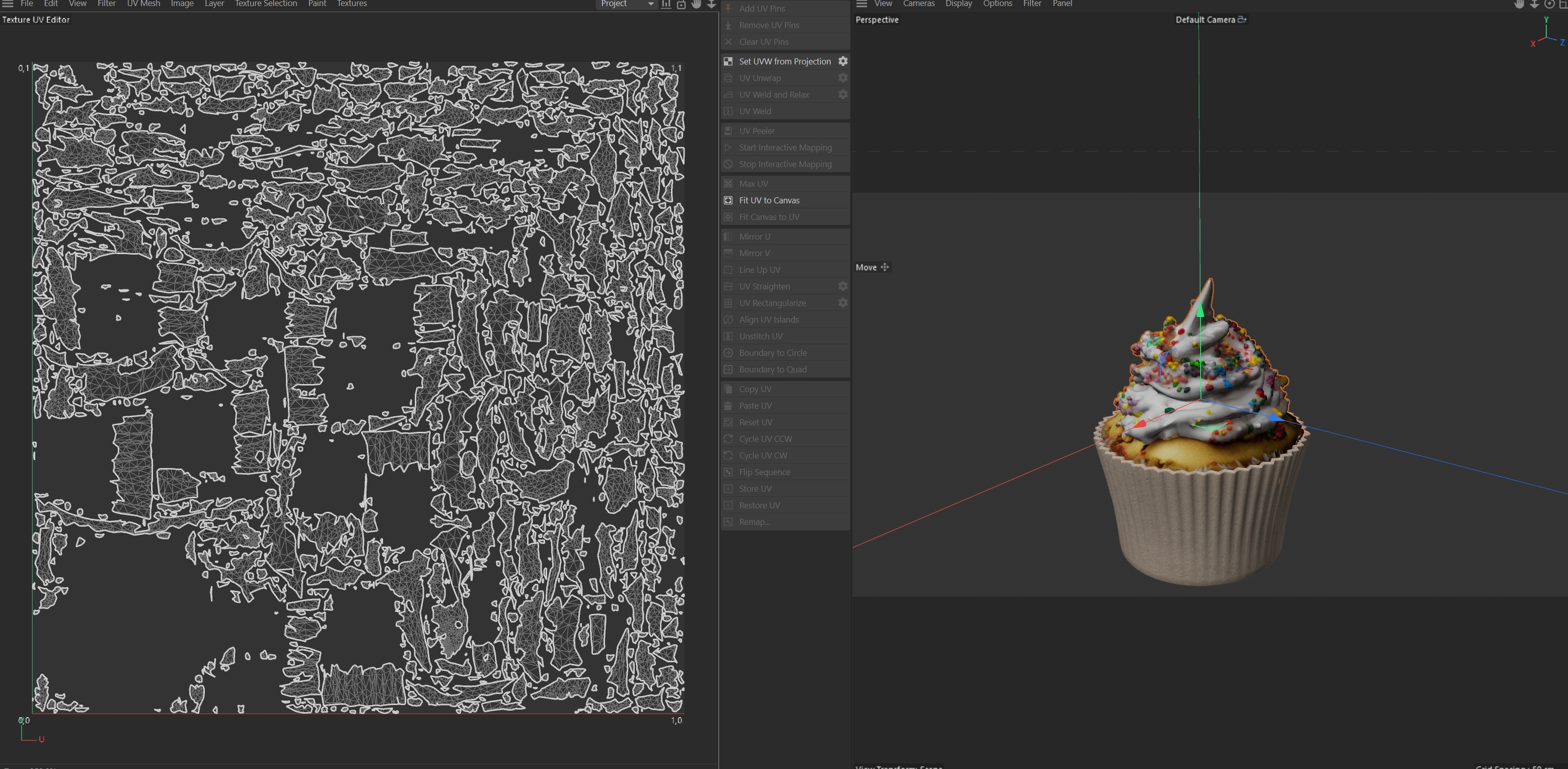This screenshot has height=769, width=1568.
Task: Click the pan hand icon in UV editor
Action: [696, 4]
